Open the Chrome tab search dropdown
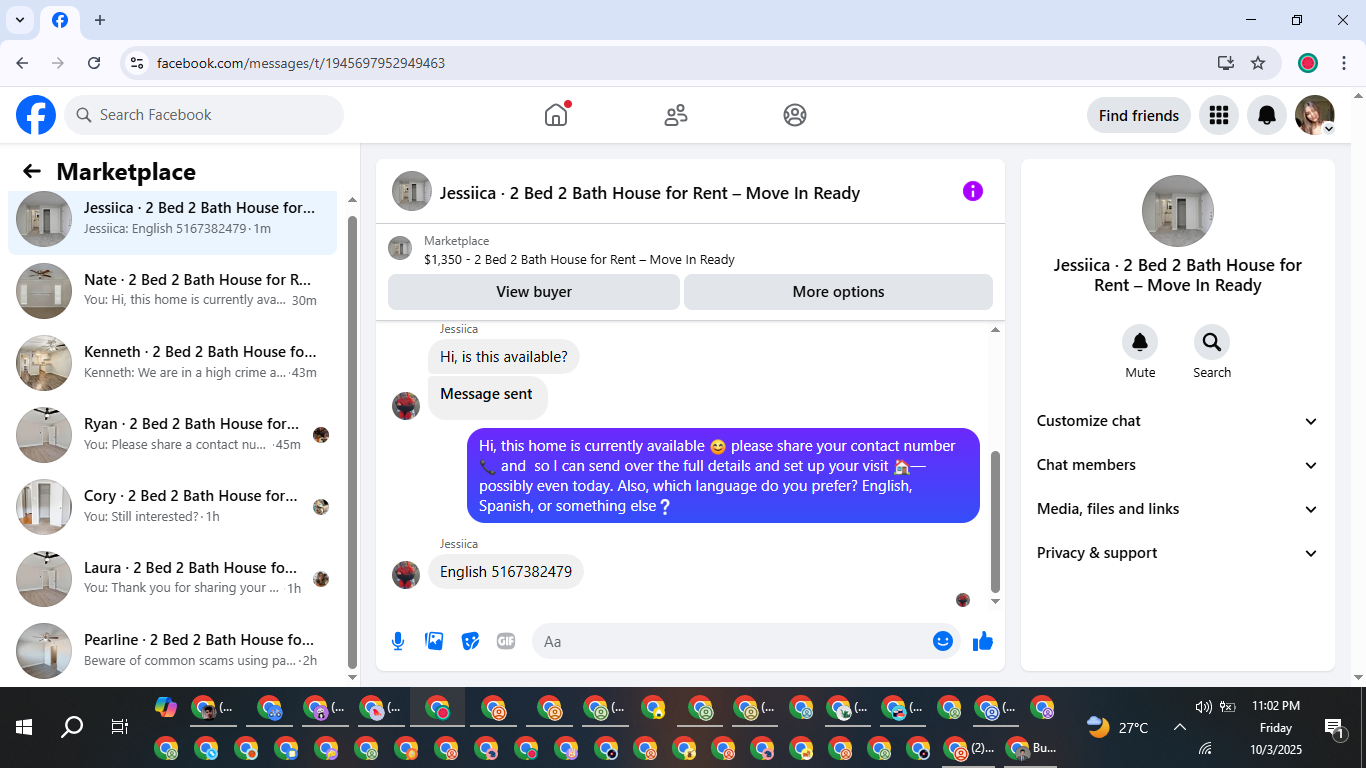This screenshot has width=1366, height=768. tap(19, 20)
